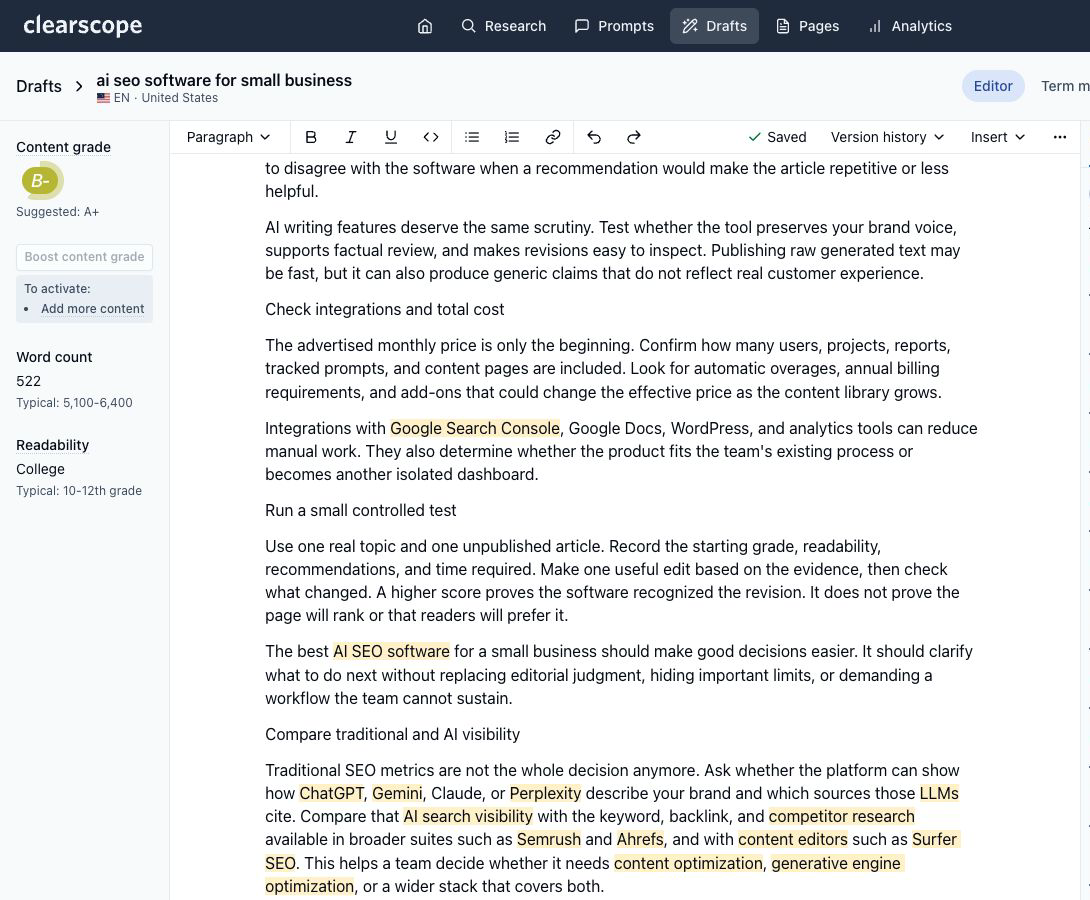Click highlighted term Gemini
This screenshot has width=1090, height=900.
(x=397, y=793)
